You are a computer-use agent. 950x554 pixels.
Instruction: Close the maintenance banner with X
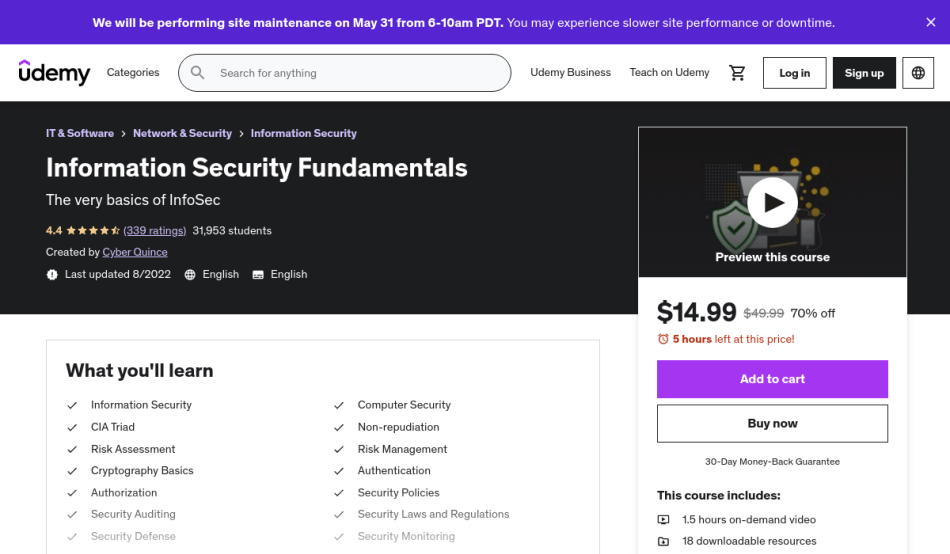pos(930,22)
